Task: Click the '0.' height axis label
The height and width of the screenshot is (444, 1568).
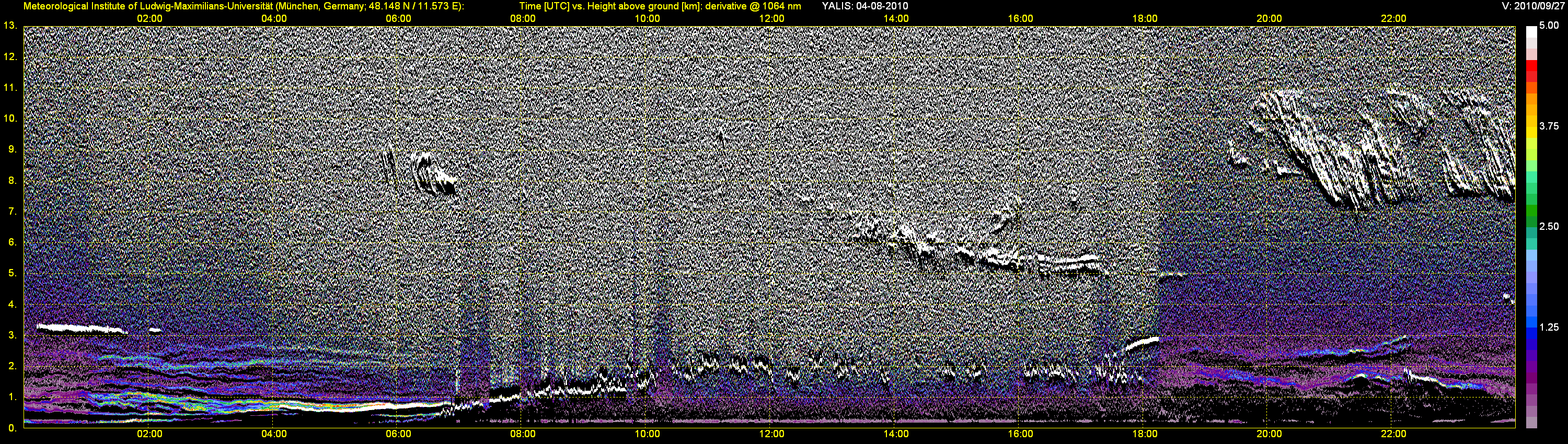Action: (12, 428)
